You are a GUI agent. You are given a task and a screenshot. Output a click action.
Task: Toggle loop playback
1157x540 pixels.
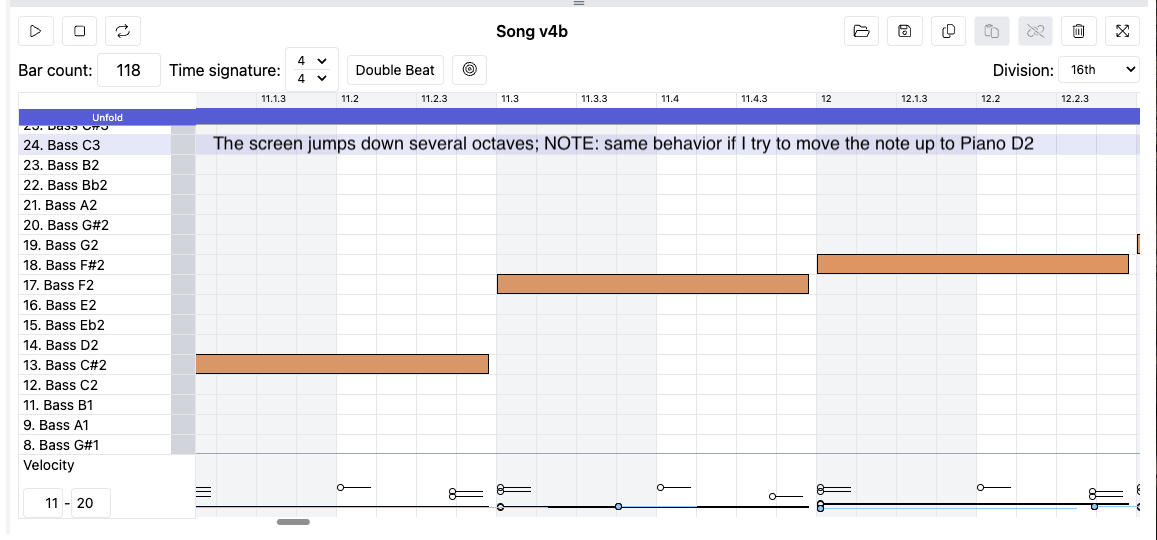tap(122, 31)
